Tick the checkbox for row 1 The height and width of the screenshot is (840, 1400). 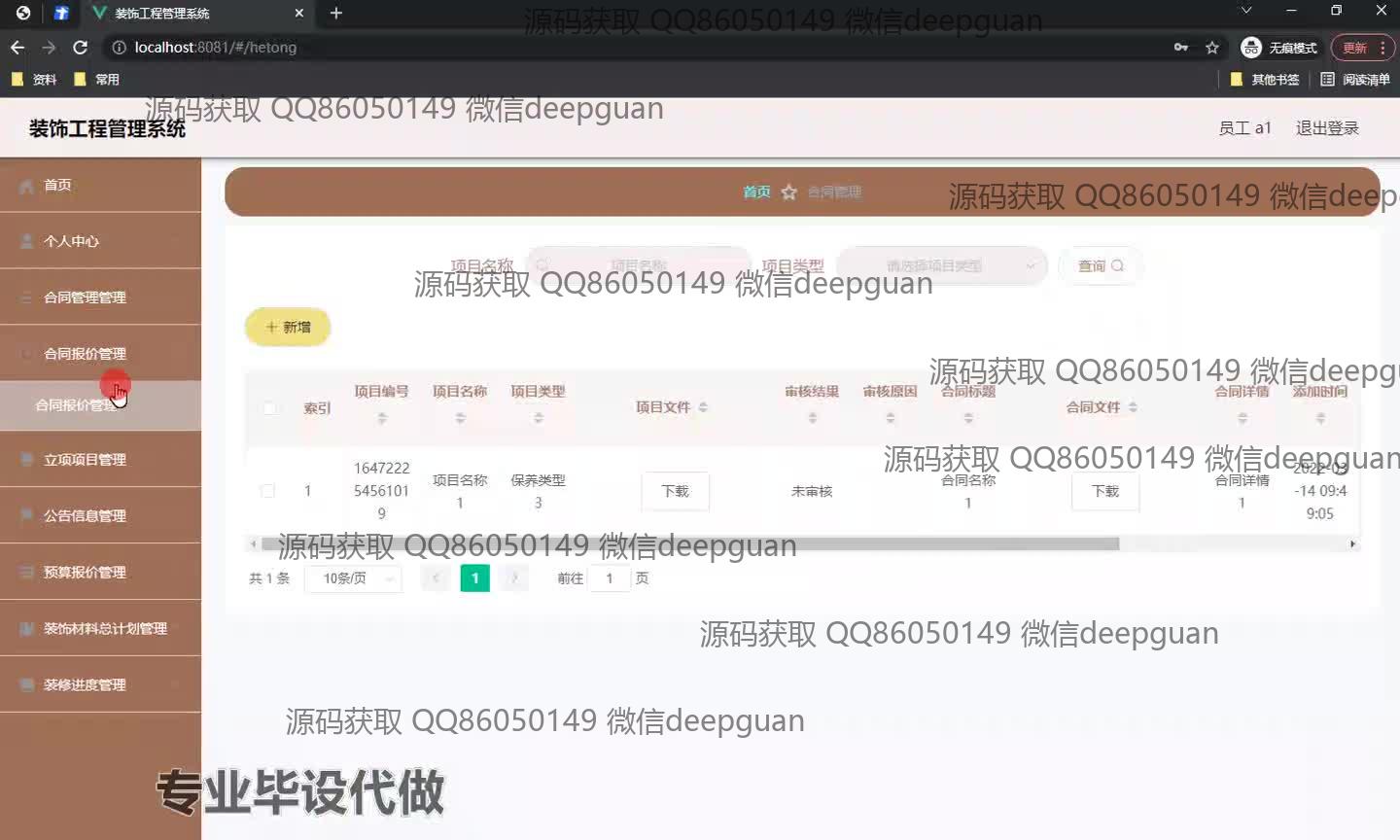267,491
